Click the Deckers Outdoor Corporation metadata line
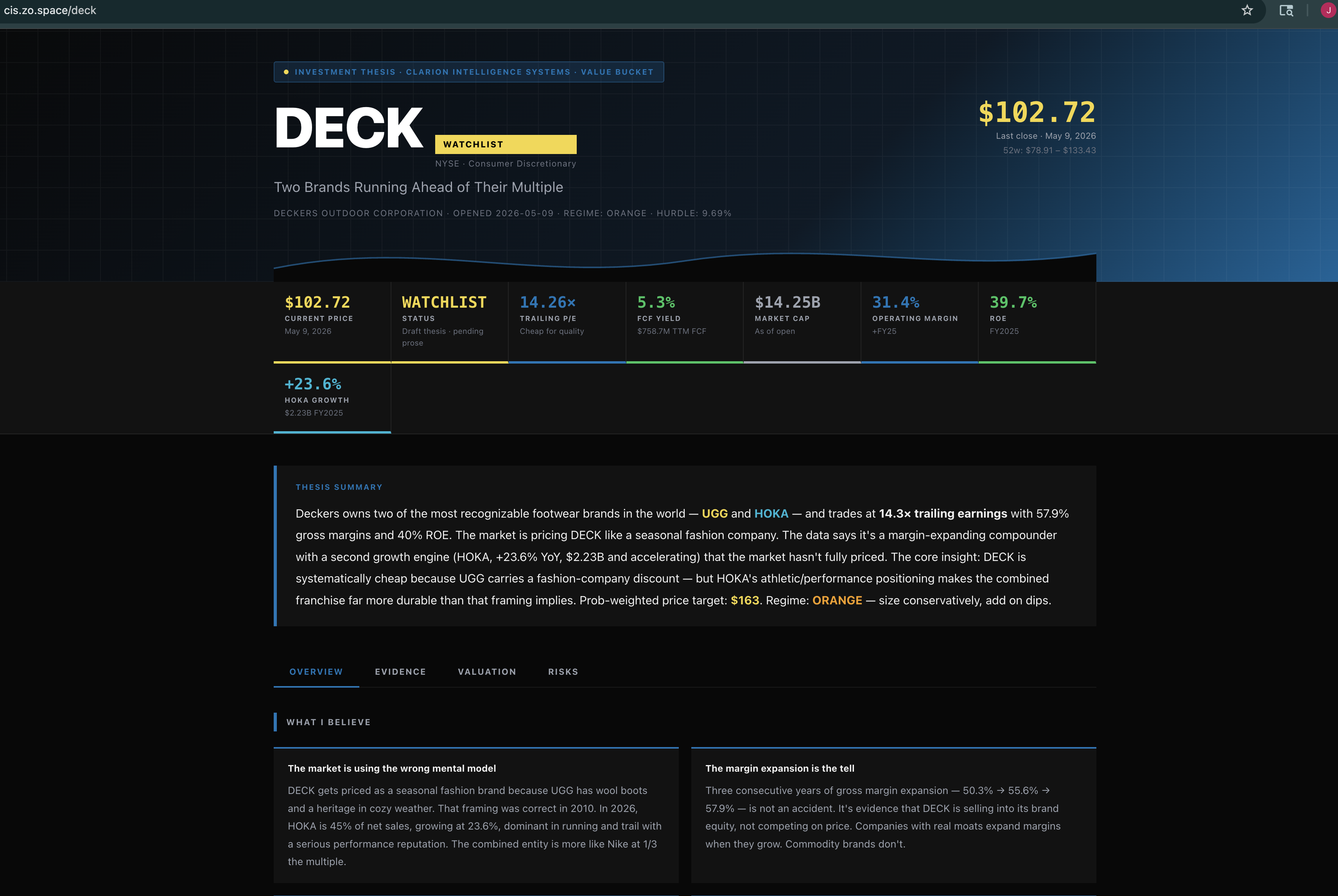The image size is (1338, 896). pos(502,213)
